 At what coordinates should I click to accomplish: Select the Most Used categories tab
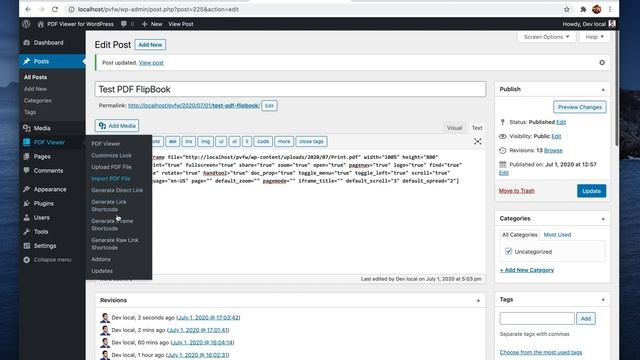557,235
